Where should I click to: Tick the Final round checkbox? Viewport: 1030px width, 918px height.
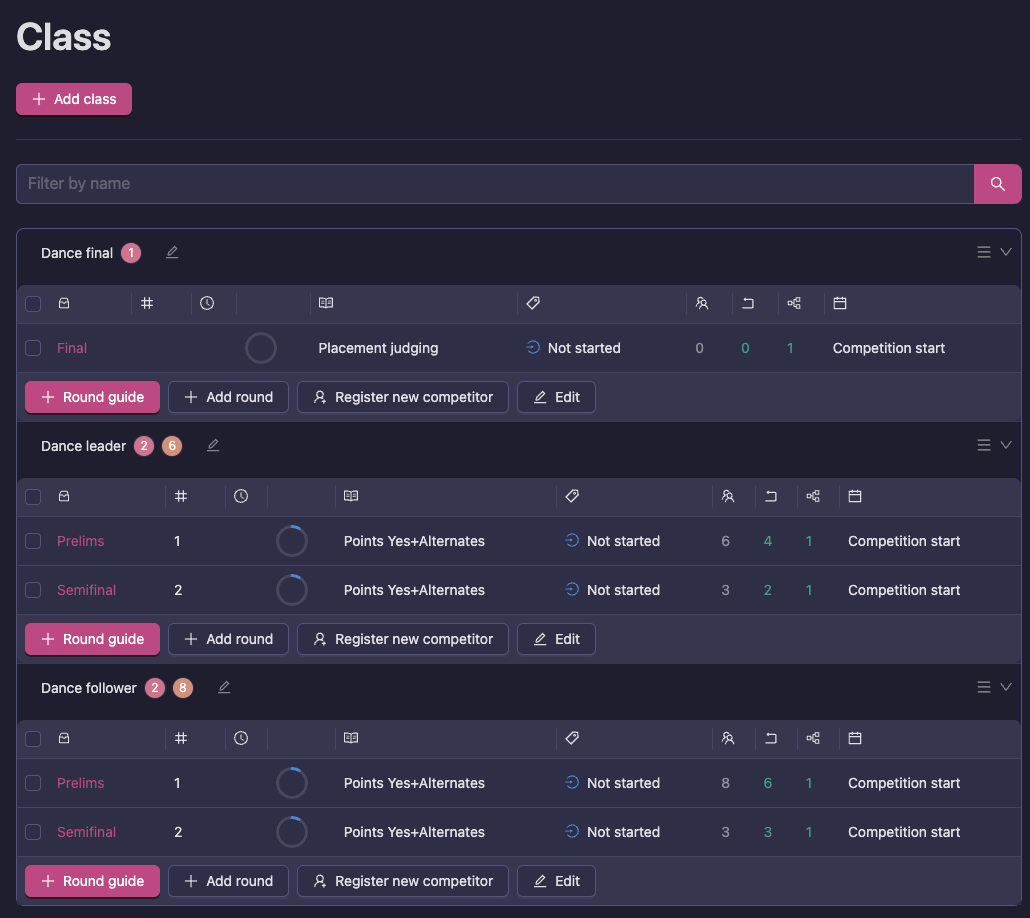click(x=33, y=348)
